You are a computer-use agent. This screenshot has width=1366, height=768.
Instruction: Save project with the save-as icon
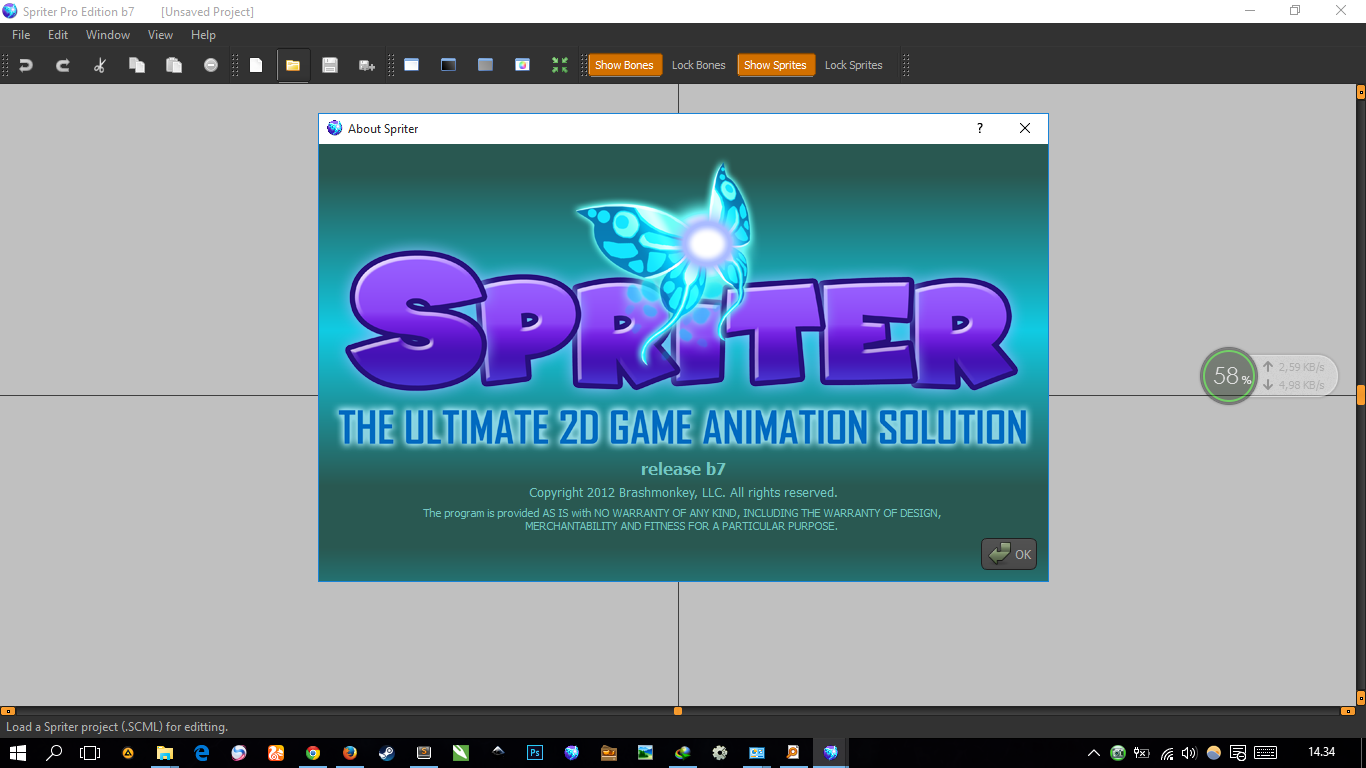pos(367,65)
